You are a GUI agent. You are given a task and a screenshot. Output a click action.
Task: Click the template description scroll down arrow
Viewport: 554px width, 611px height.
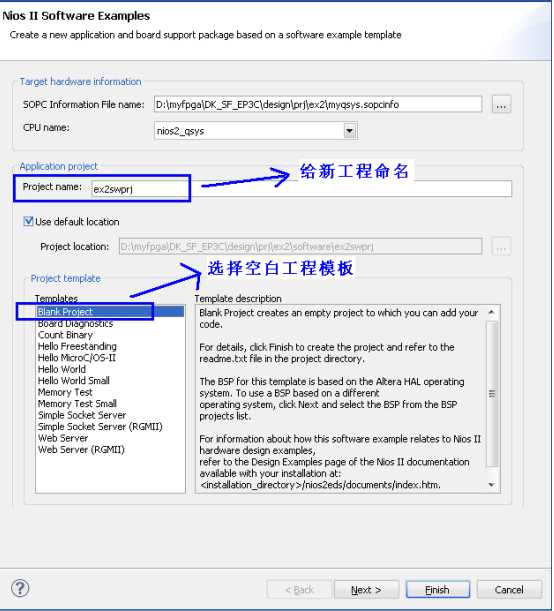pos(492,485)
